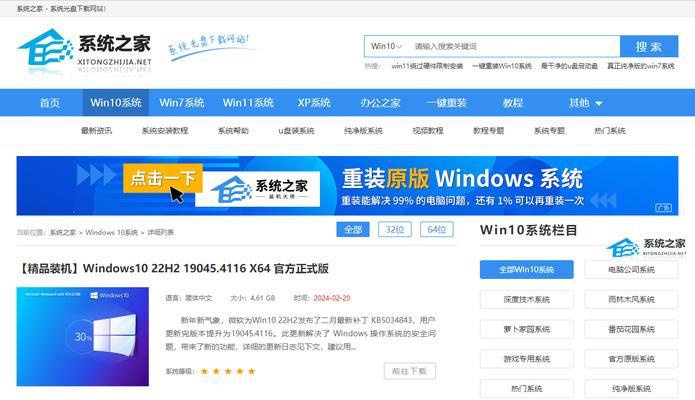This screenshot has width=695, height=400.
Task: Select 雨林木风系统 category button
Action: 631,299
